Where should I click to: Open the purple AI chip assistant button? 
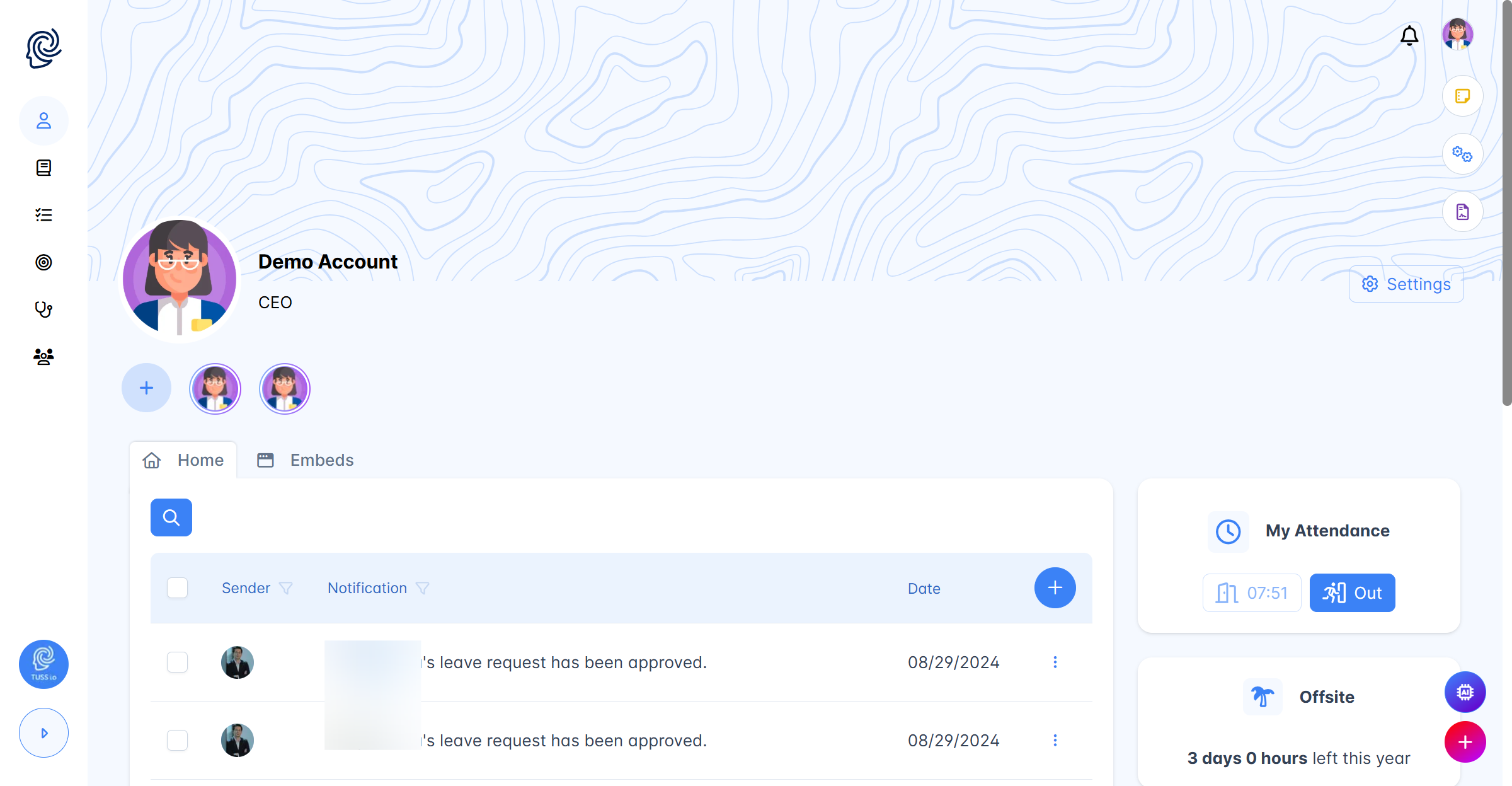tap(1465, 692)
